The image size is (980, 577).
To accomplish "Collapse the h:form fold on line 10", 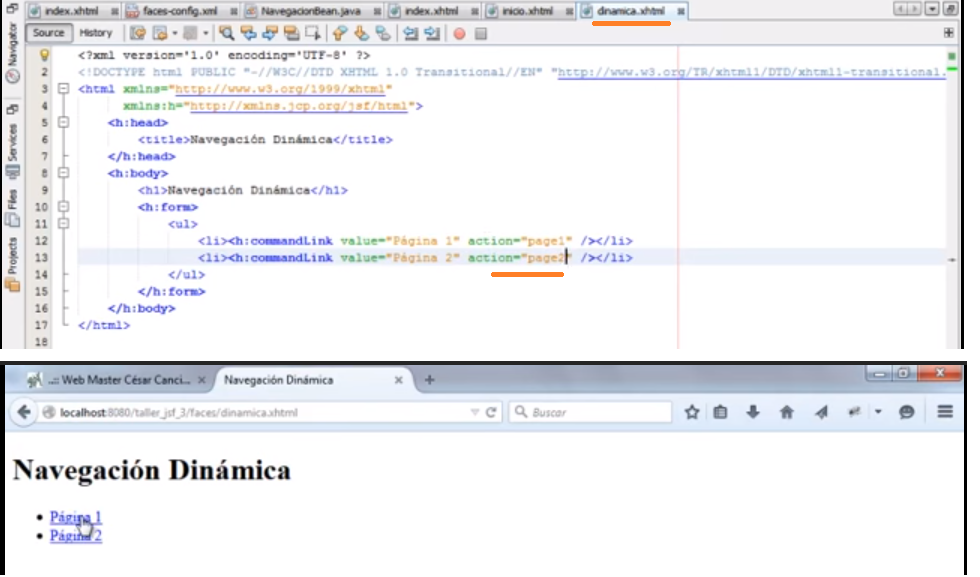I will [x=63, y=206].
